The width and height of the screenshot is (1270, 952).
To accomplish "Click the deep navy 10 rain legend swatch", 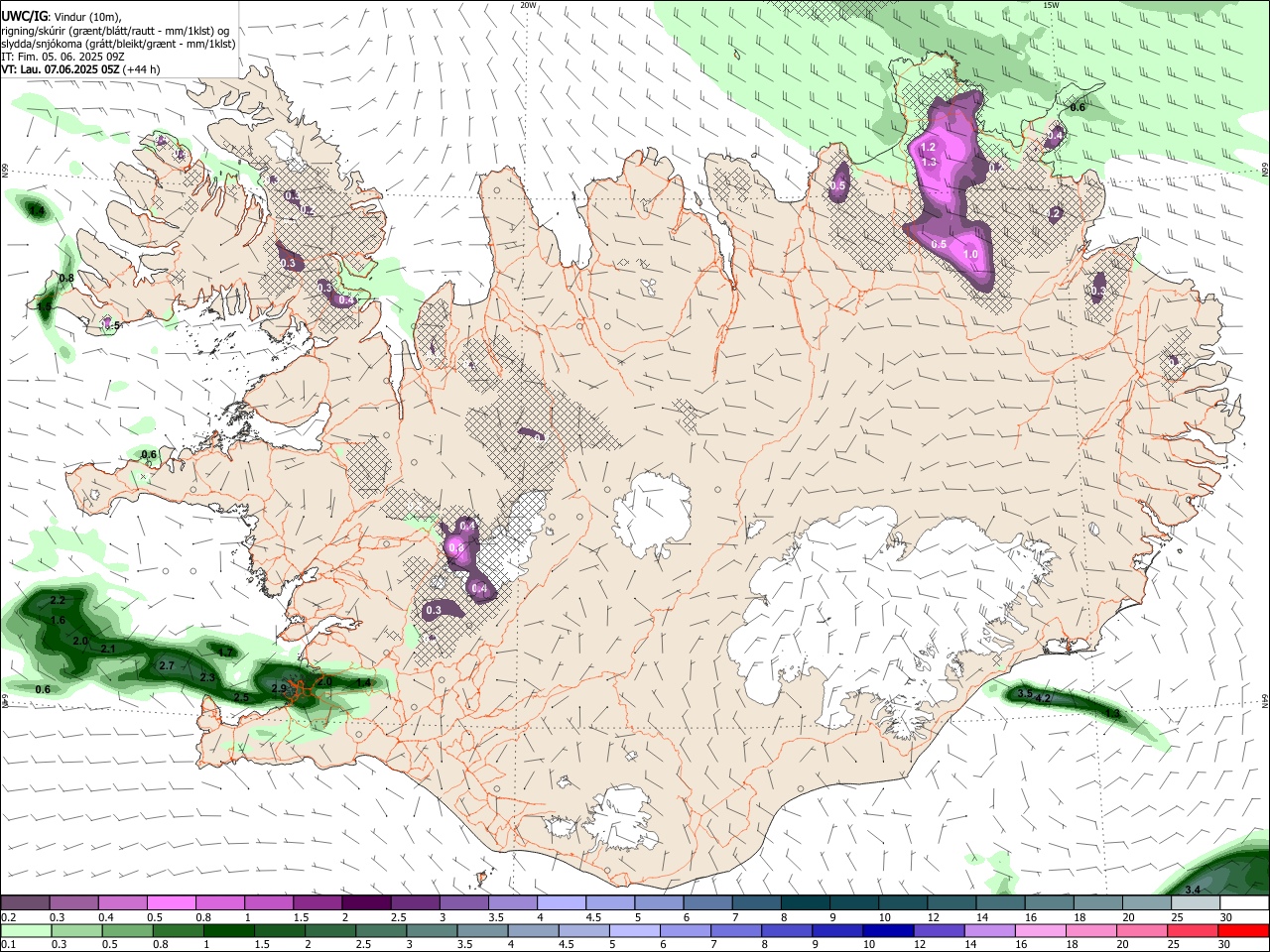I will click(888, 931).
